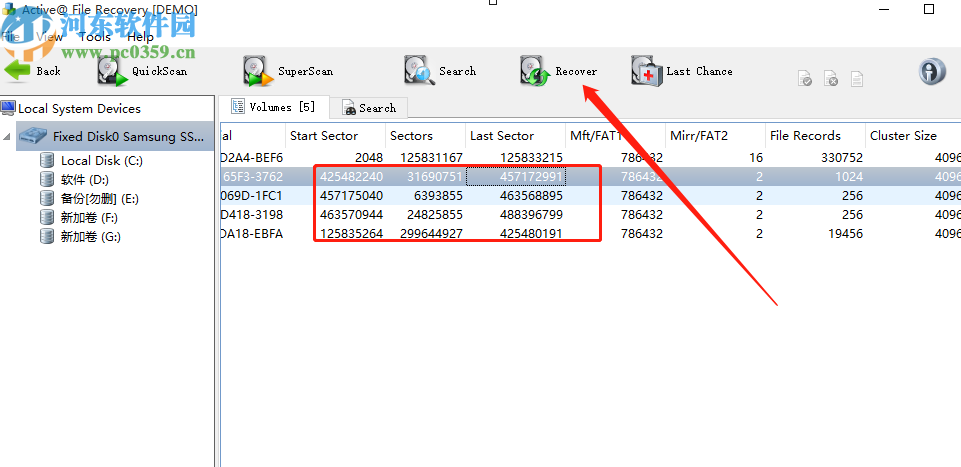961x467 pixels.
Task: Open the Tools menu
Action: tap(95, 37)
